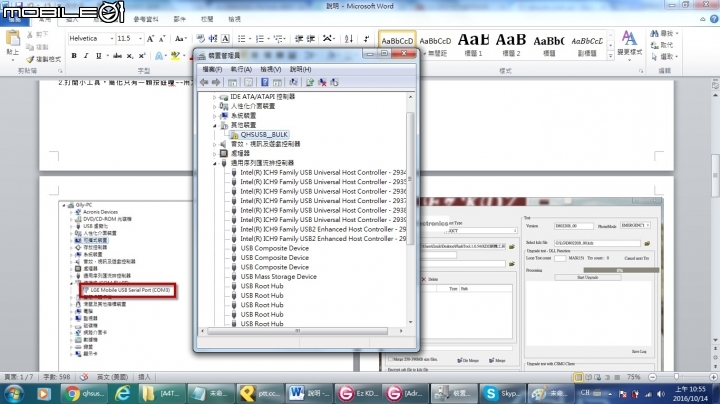Collapse 通用序列匯流排控制器 tree node

(214, 163)
